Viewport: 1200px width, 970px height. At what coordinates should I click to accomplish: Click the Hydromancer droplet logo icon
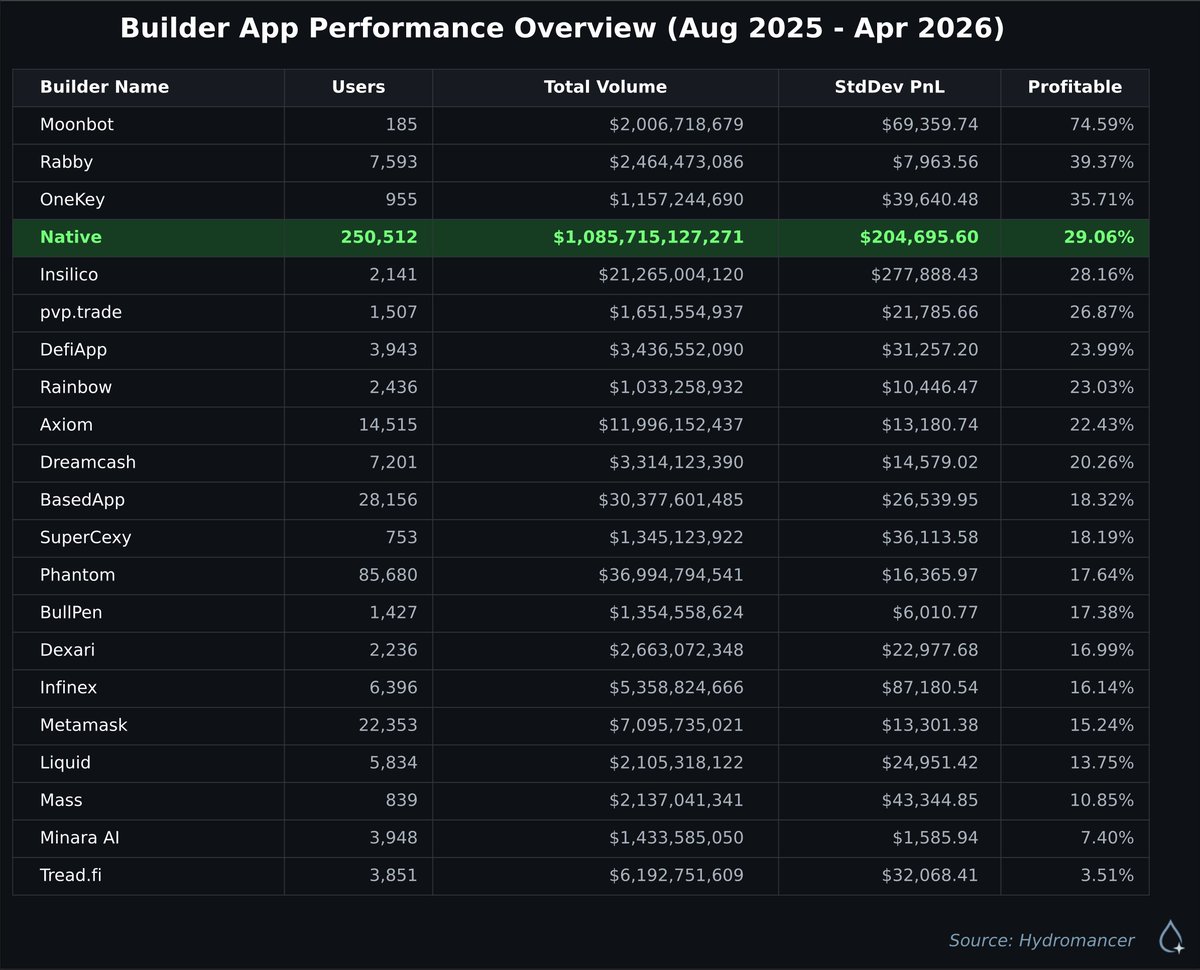click(1171, 937)
